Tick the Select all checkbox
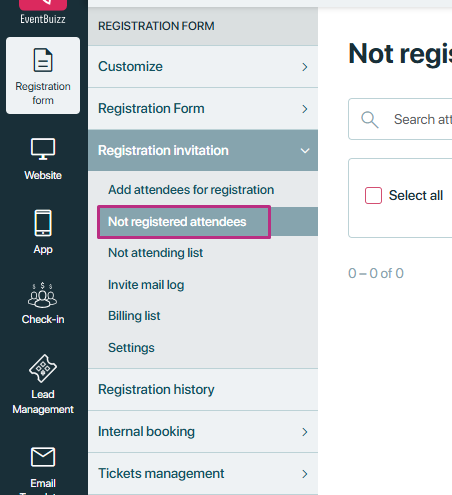 point(373,195)
